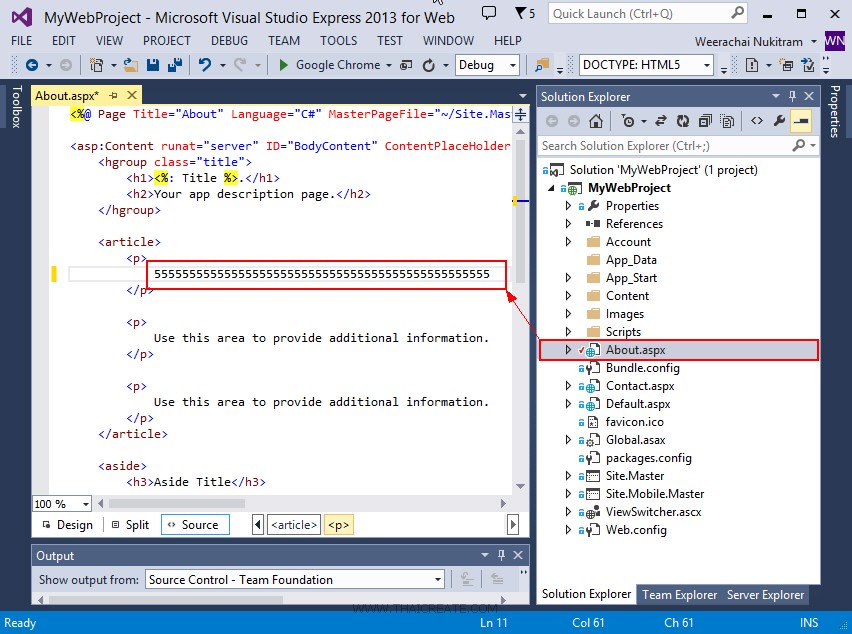Click the Search Solution Explorer field

point(666,146)
